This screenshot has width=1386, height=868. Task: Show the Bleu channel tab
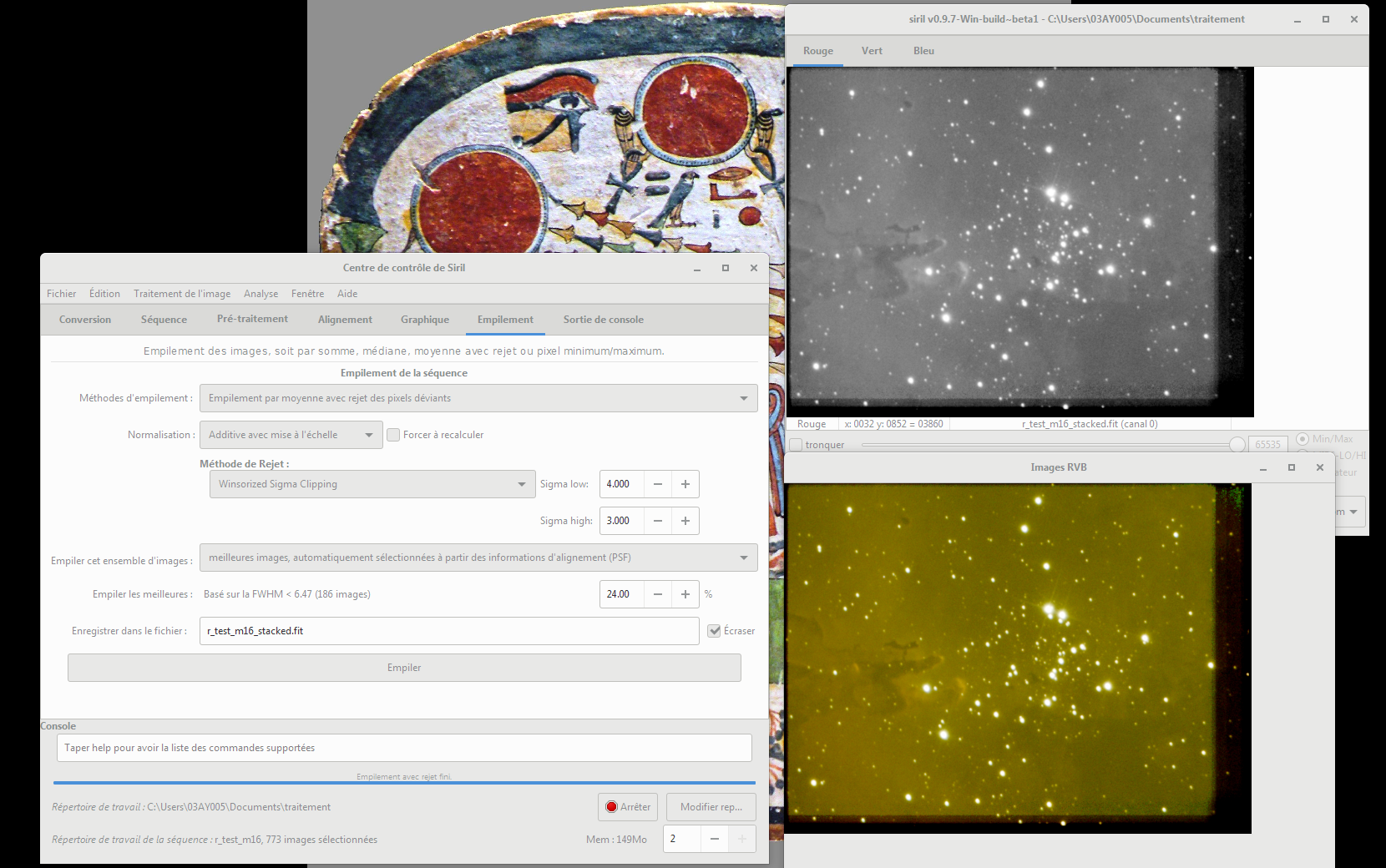(923, 51)
